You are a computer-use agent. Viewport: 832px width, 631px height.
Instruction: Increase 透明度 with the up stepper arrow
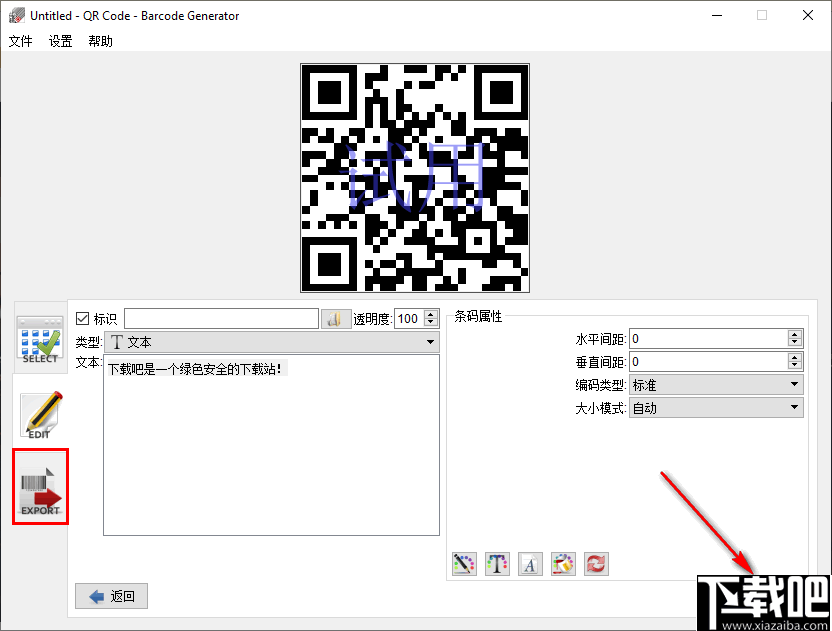(x=430, y=313)
